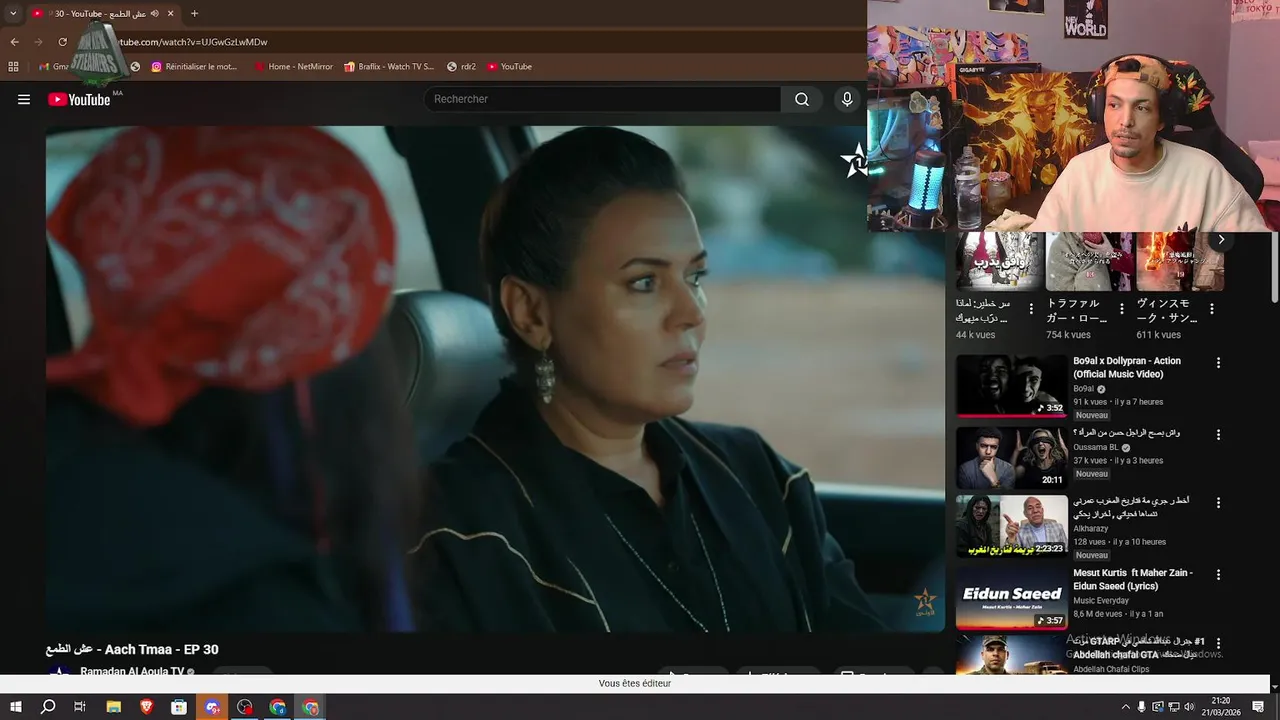Open the new tab plus button

click(x=194, y=14)
